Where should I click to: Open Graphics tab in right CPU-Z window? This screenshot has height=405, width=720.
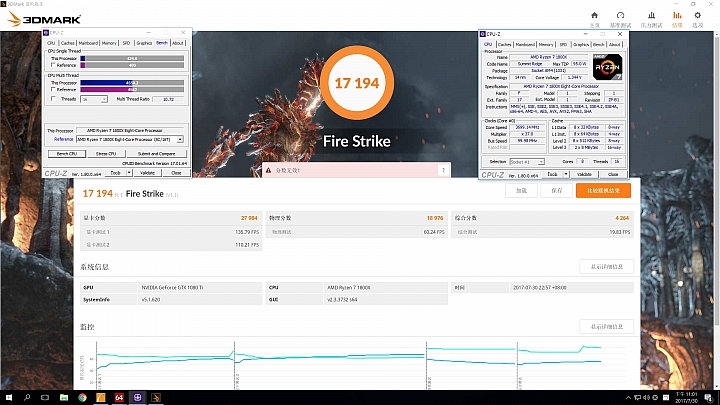581,45
